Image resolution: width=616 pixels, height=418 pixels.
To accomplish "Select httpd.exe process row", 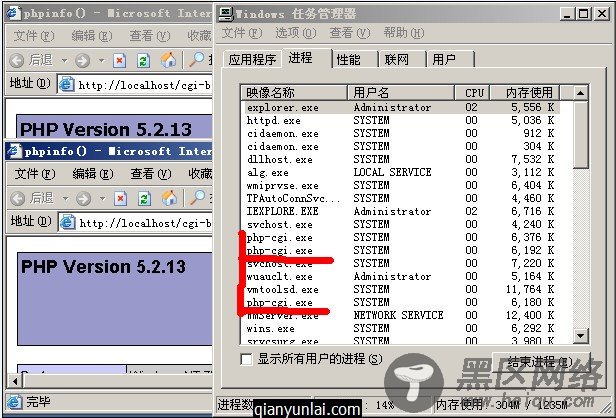I will coord(401,120).
